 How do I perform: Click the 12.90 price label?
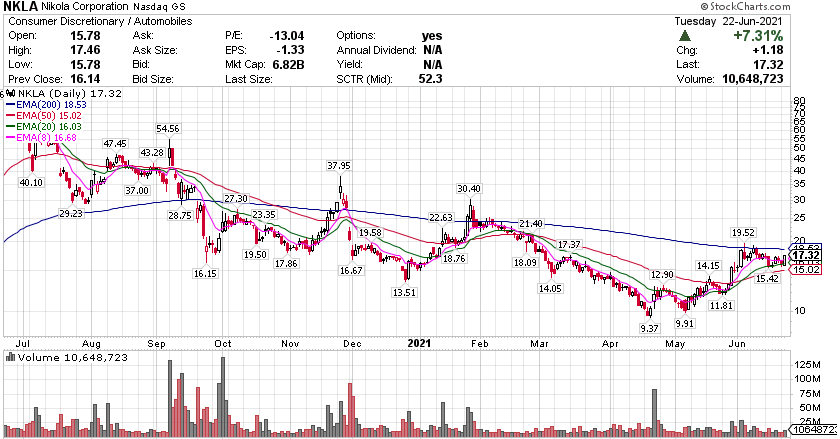point(662,274)
